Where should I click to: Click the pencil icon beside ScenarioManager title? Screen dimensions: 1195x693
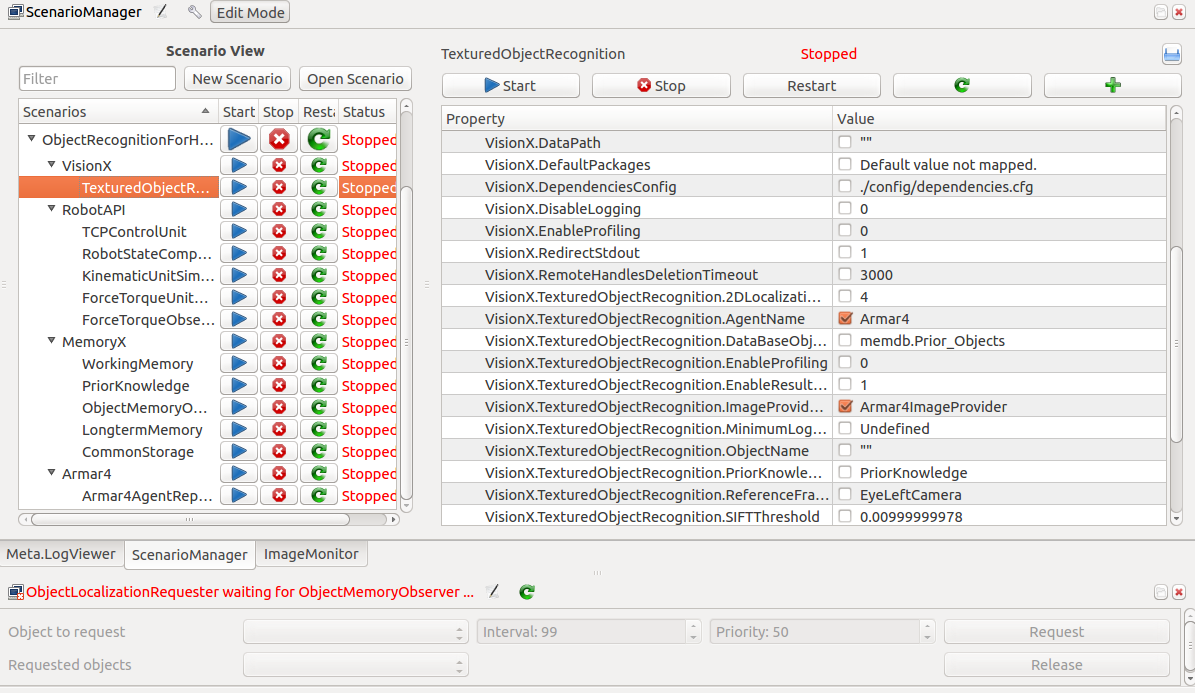point(161,12)
